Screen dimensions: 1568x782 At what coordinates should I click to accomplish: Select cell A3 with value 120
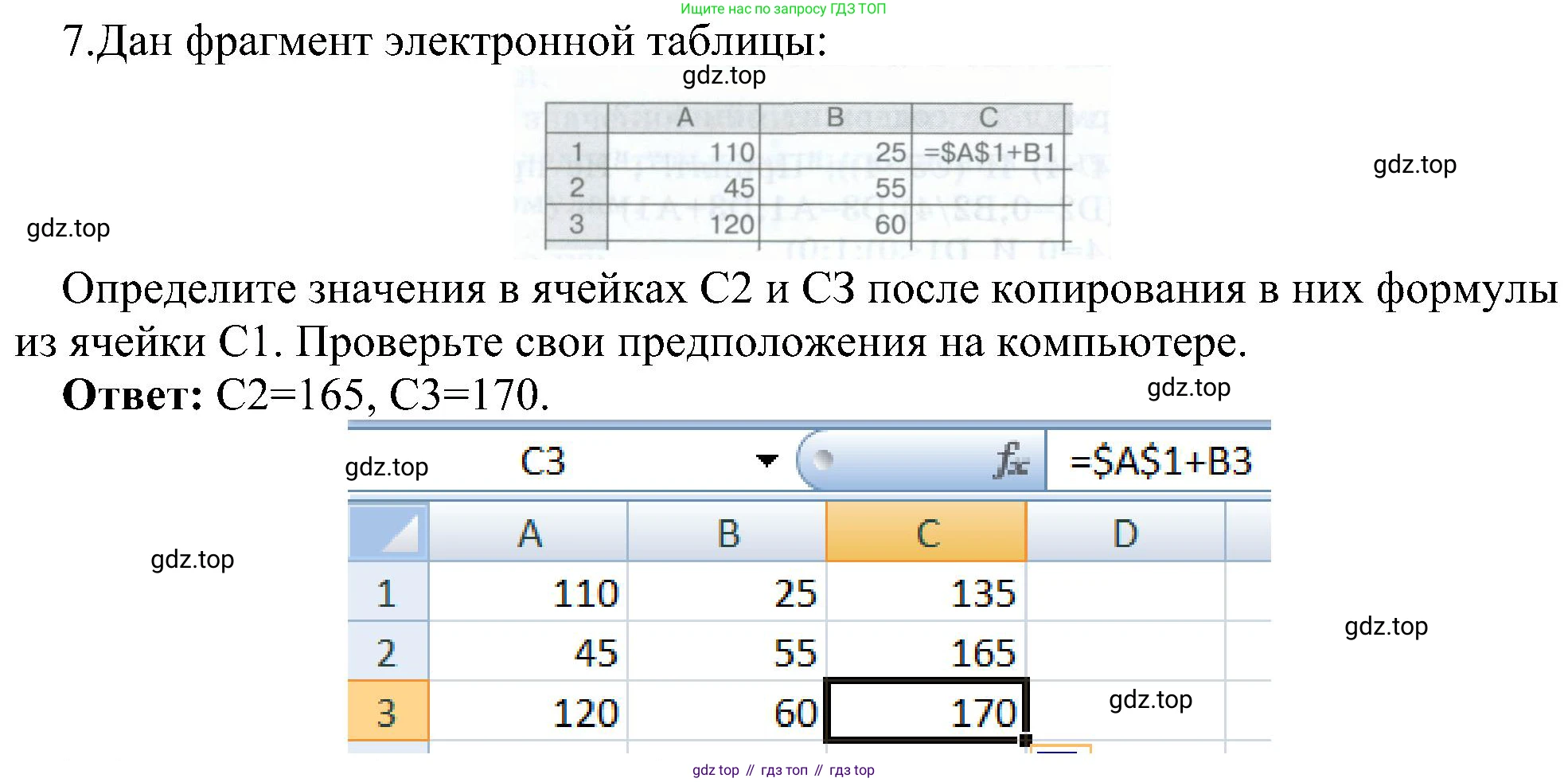[529, 712]
